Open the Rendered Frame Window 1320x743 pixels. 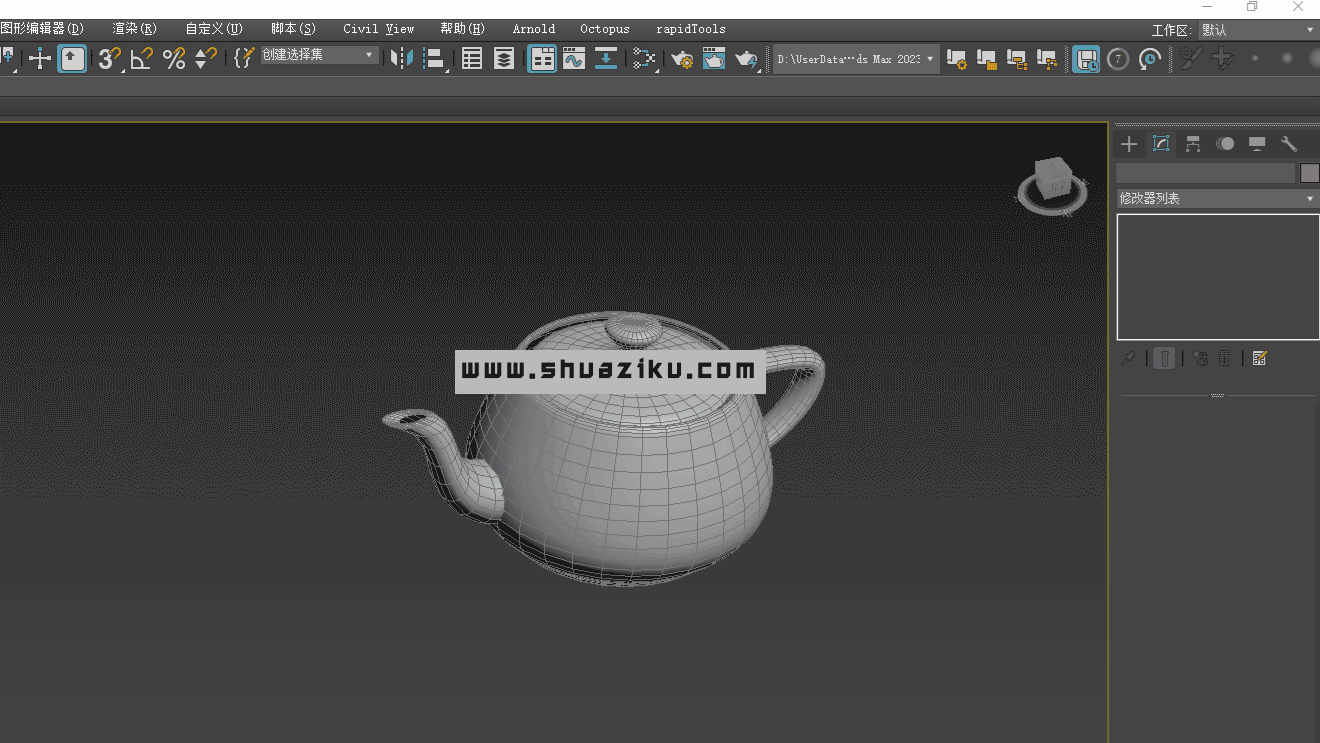pos(714,59)
